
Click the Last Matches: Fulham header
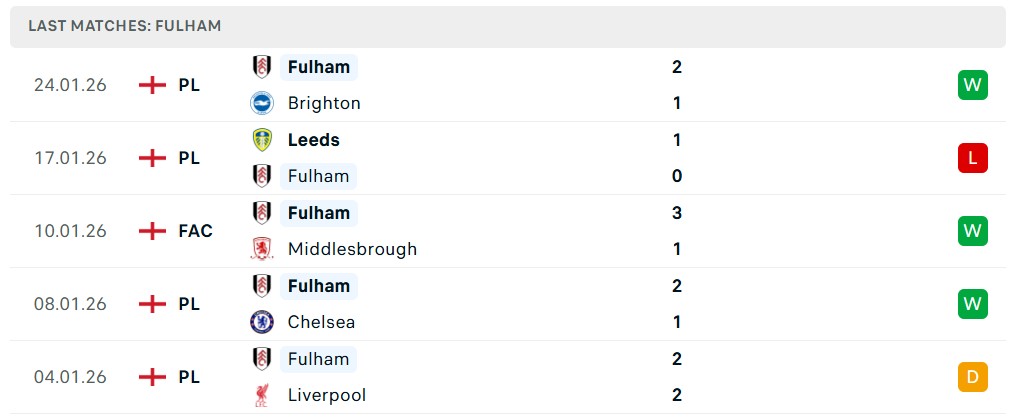point(125,26)
